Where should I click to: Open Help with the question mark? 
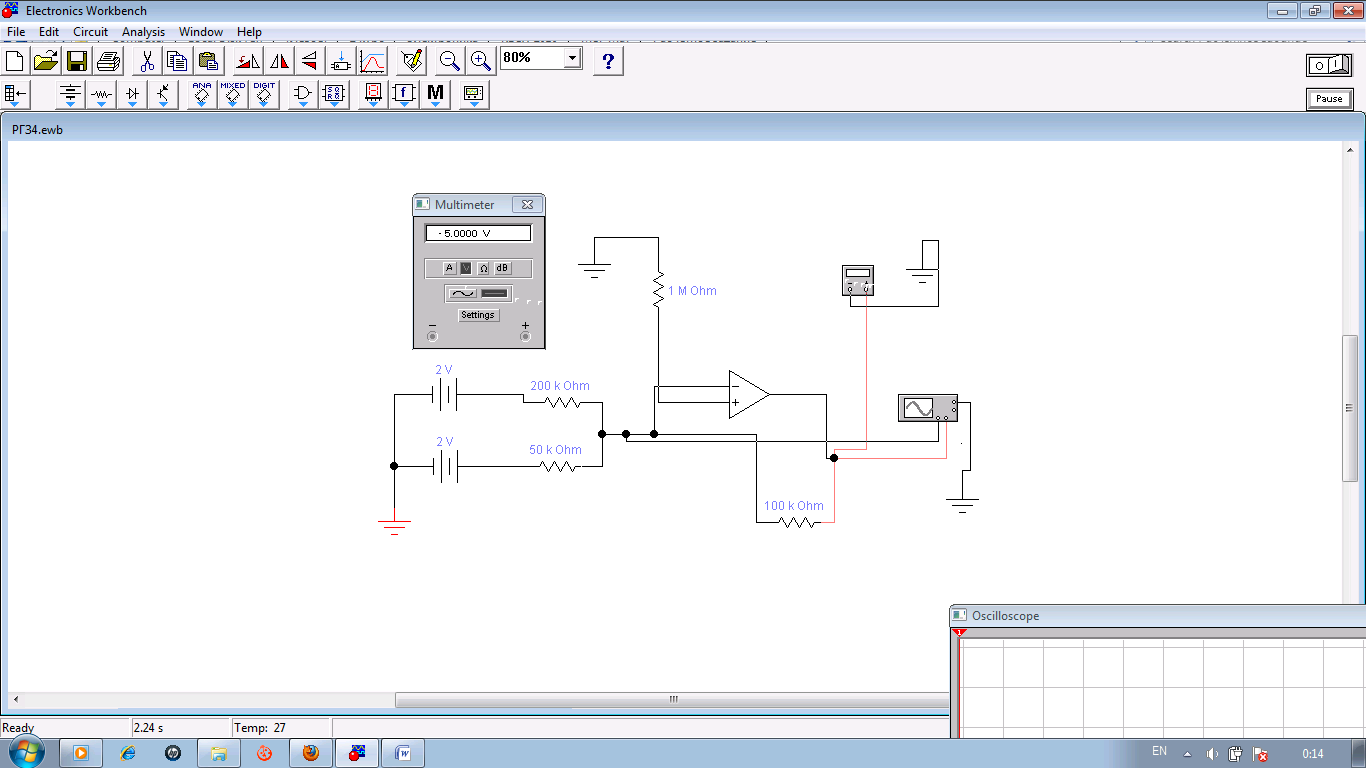608,61
